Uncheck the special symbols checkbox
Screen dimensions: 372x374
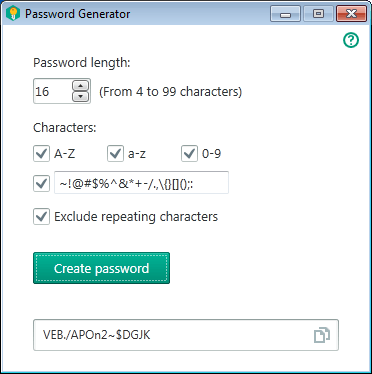pos(41,183)
